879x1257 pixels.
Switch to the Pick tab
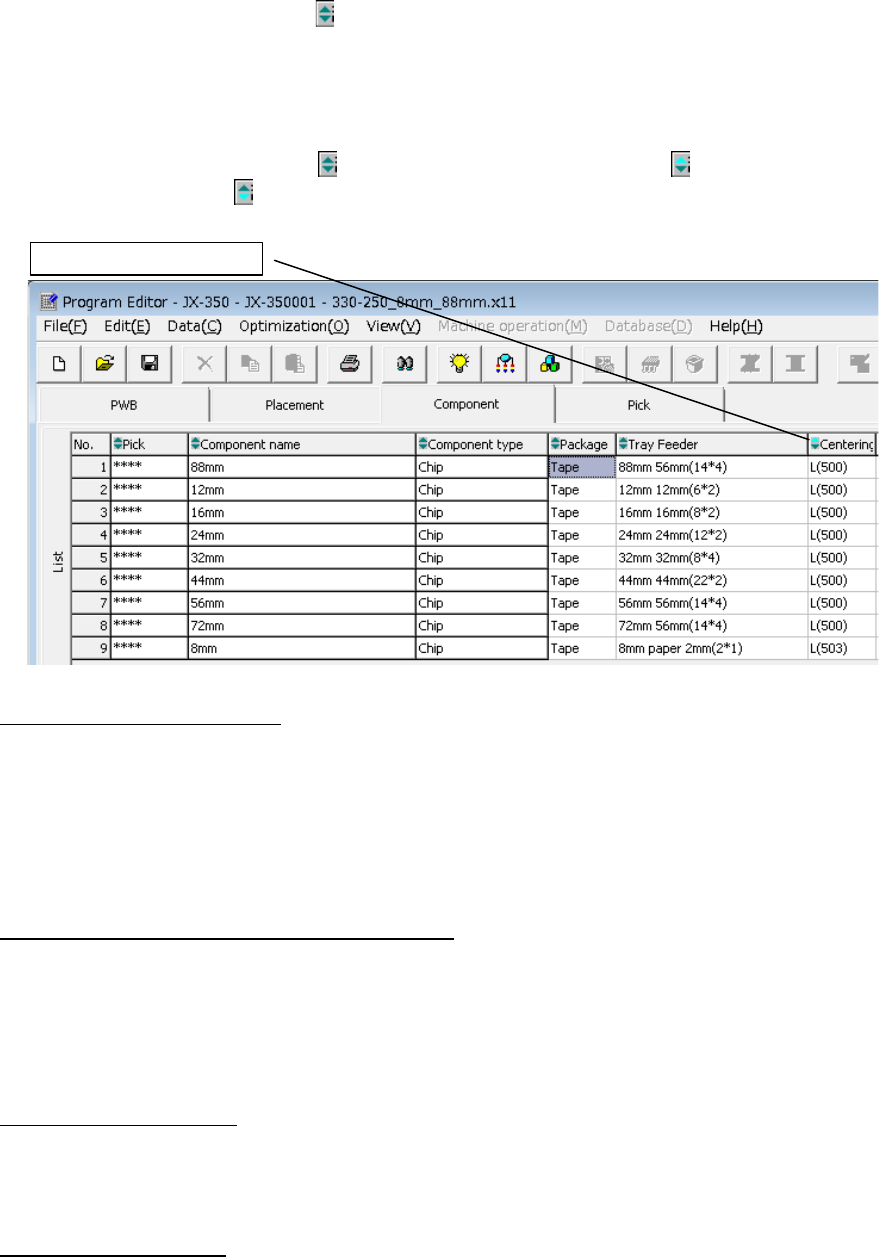click(638, 405)
